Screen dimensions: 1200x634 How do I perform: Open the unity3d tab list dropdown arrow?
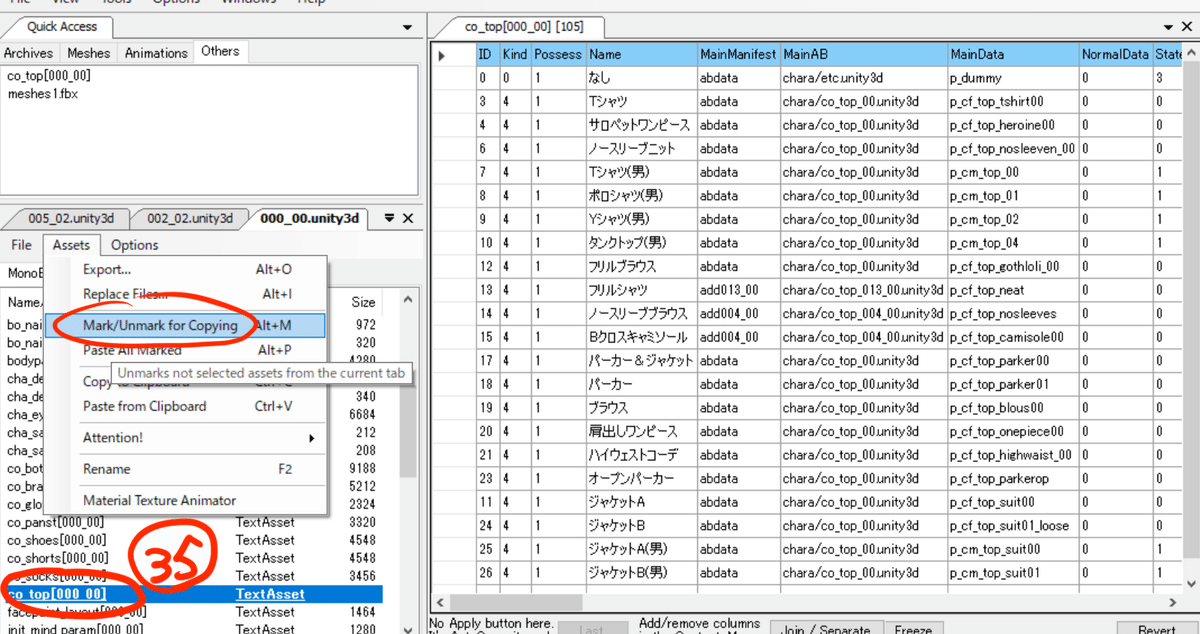pyautogui.click(x=390, y=218)
